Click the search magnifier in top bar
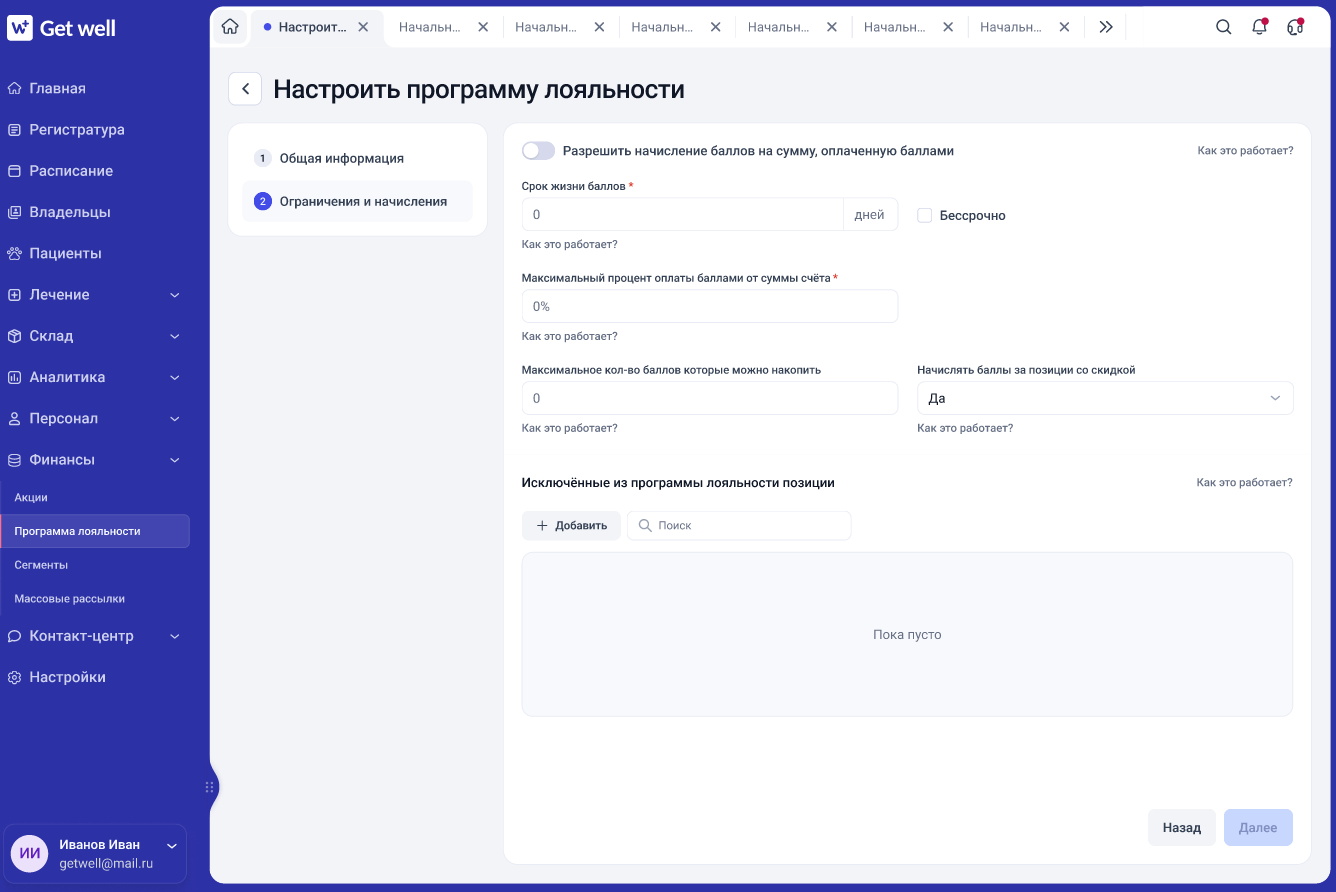 pyautogui.click(x=1223, y=27)
